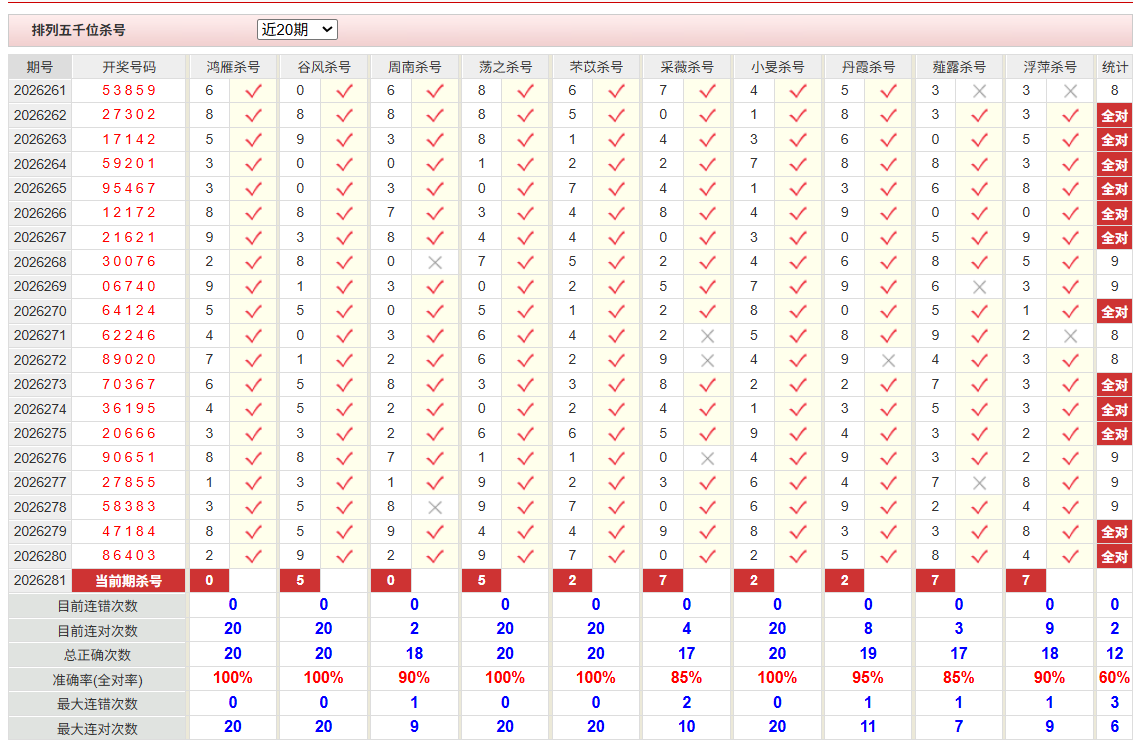Click the X mark for 薤露杀号 in row 2026269

[x=979, y=287]
